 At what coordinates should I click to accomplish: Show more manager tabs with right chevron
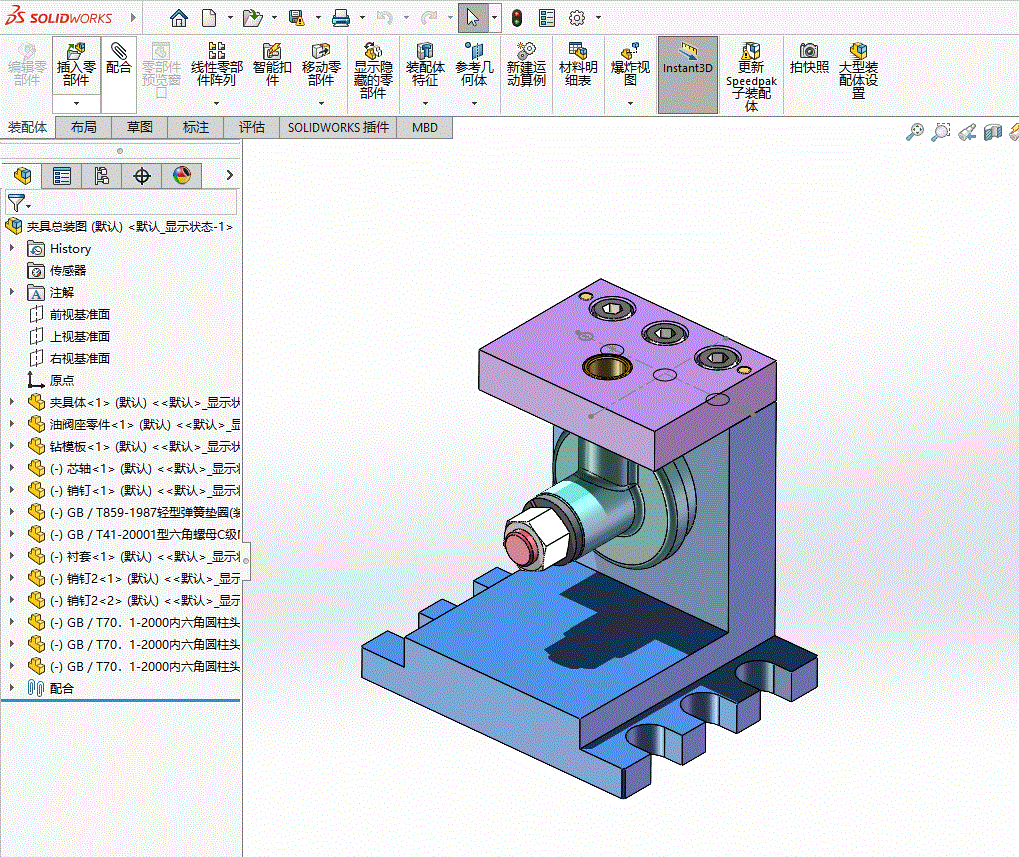[229, 175]
